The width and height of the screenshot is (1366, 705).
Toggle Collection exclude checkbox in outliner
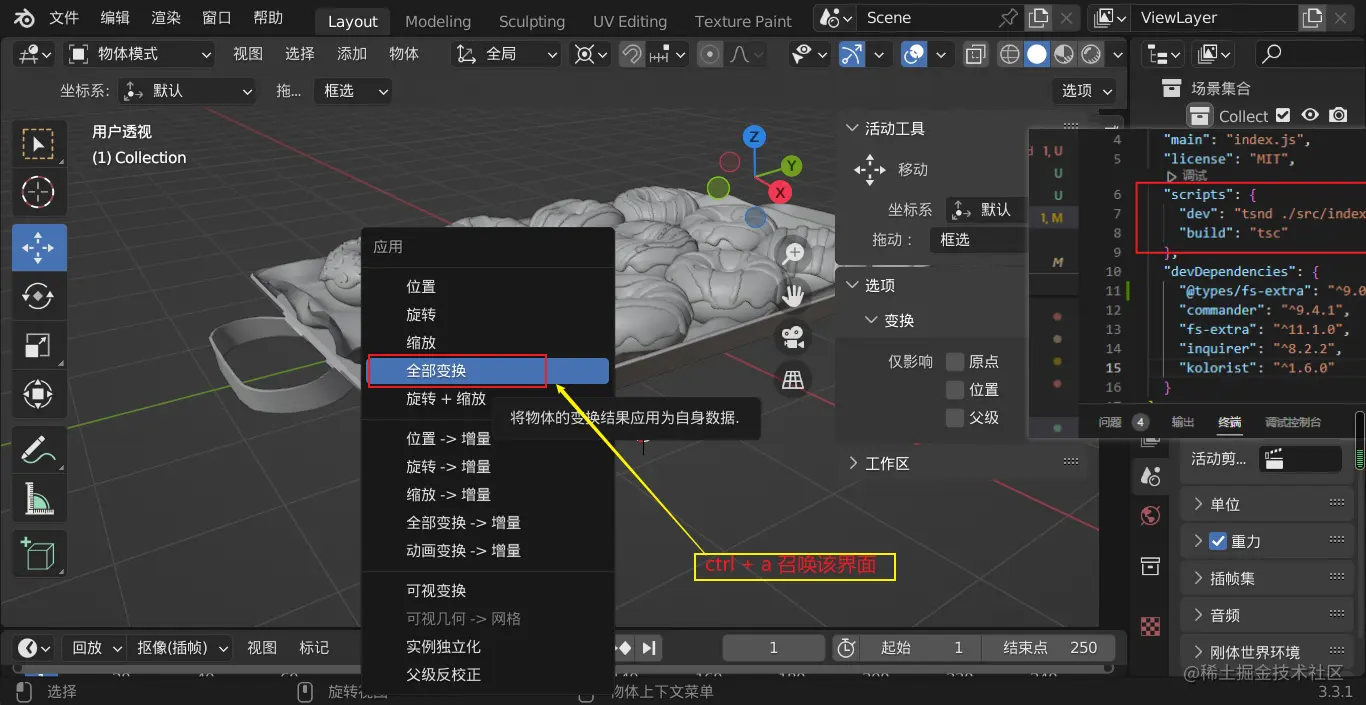[x=1283, y=116]
